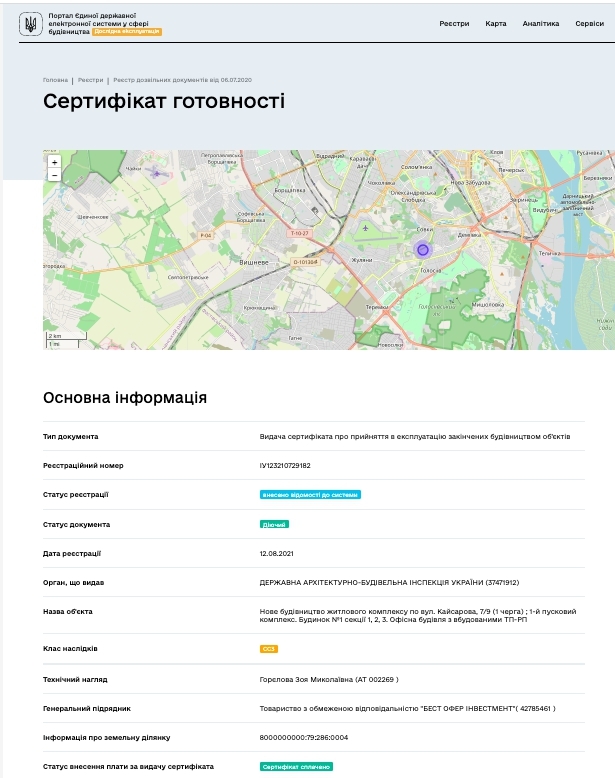Click the Ukrainian trident portal logo
Screen dimensions: 615x778
click(x=31, y=24)
